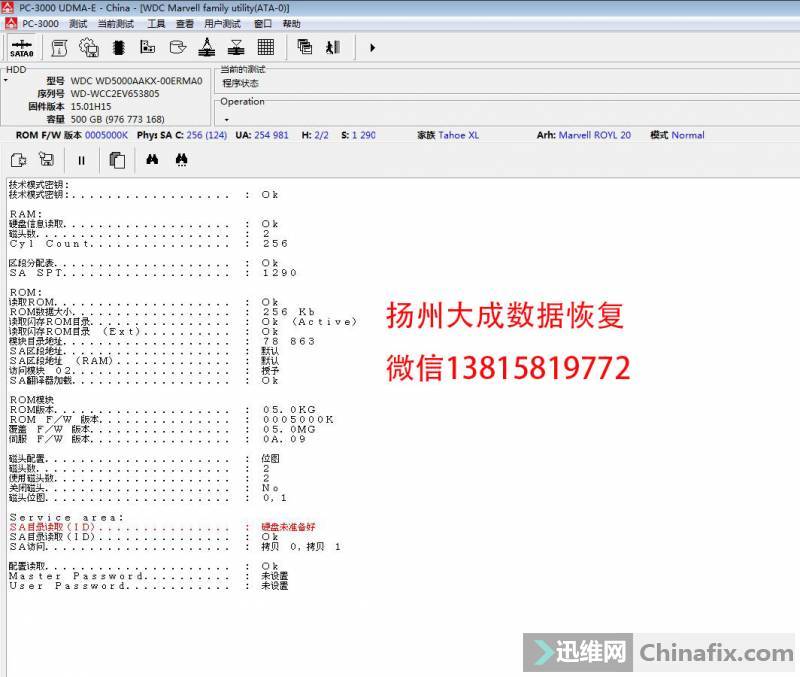Screen dimensions: 800x677
Task: Click the 伺服 F/W 版本 0A.09 line
Action: pos(158,439)
